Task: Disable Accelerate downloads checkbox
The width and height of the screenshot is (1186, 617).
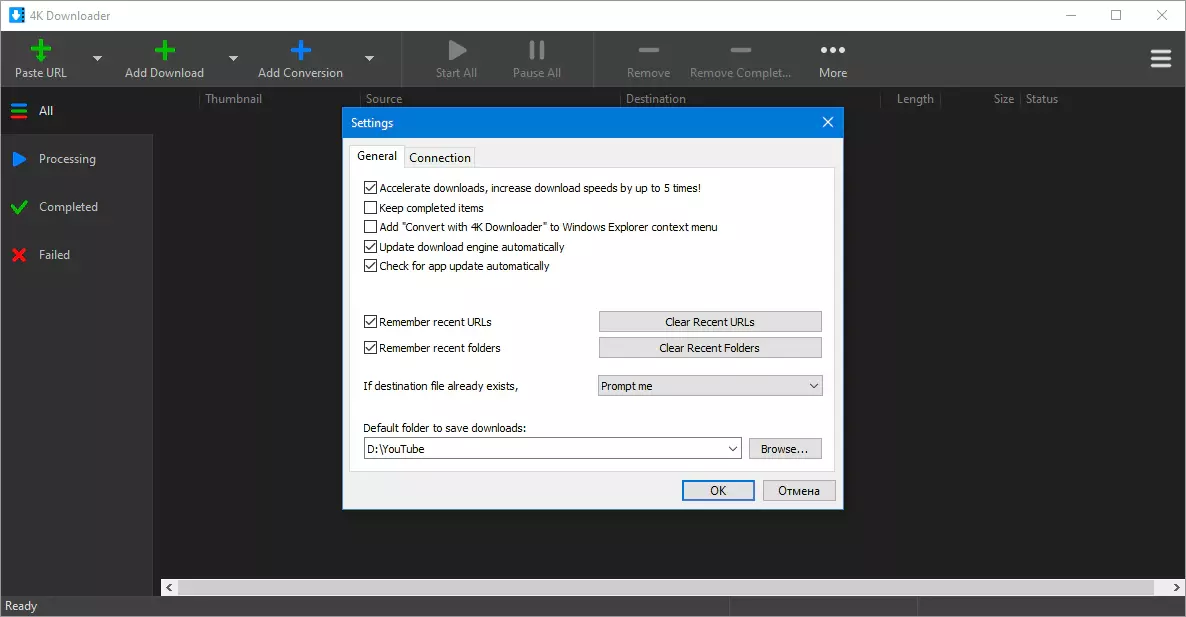Action: point(371,188)
